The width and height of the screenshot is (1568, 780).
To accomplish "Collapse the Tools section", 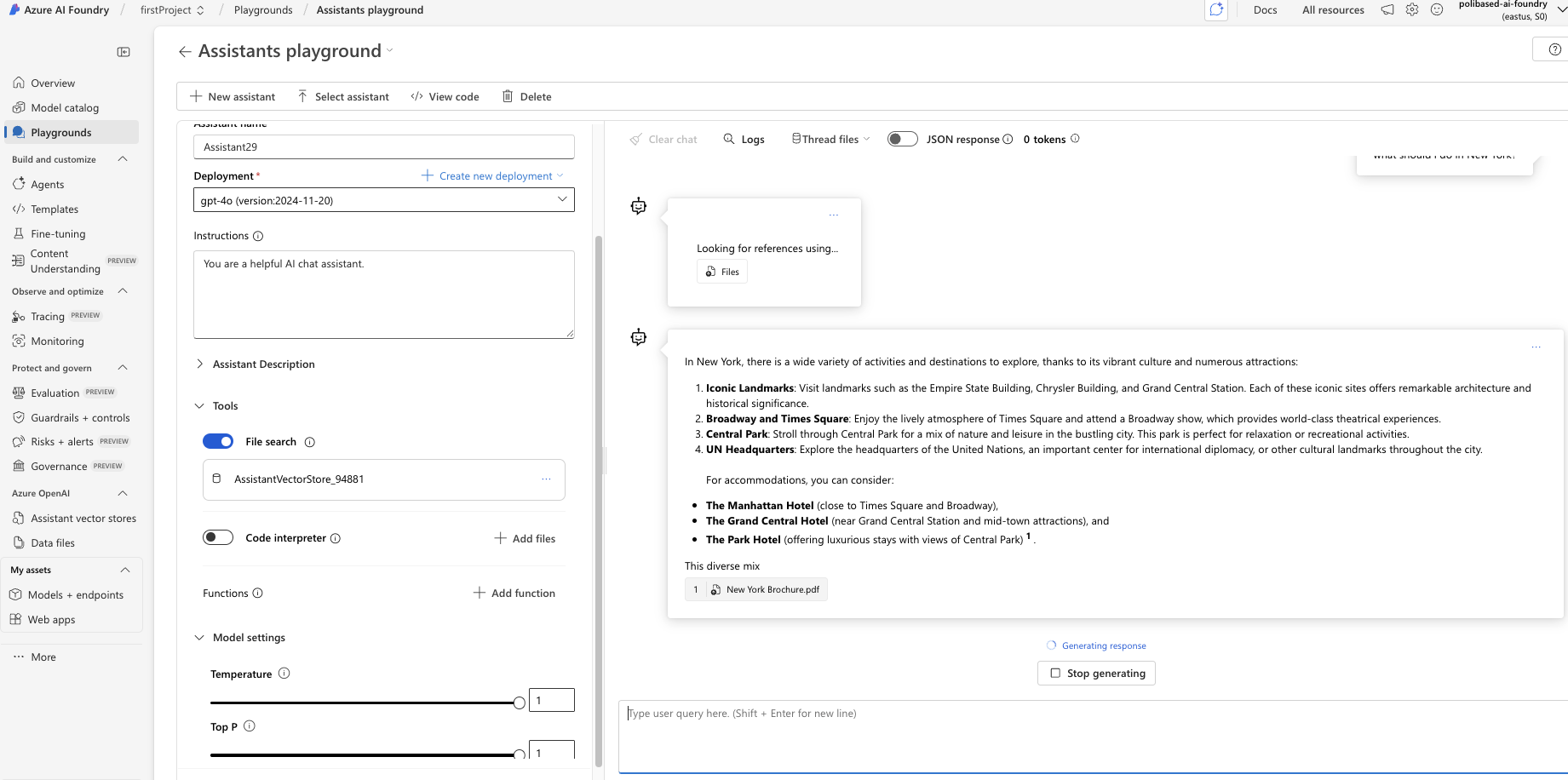I will (217, 406).
